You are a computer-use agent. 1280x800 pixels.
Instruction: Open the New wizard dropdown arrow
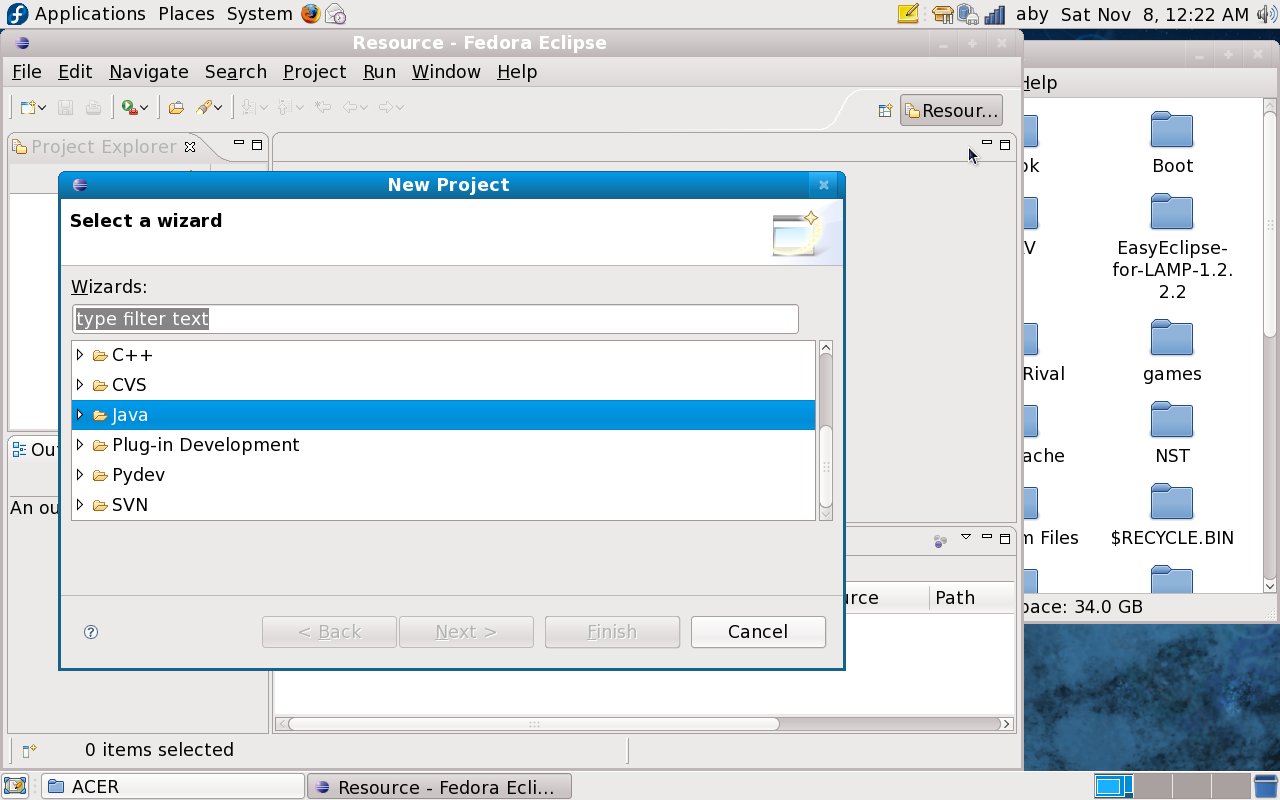(x=43, y=108)
